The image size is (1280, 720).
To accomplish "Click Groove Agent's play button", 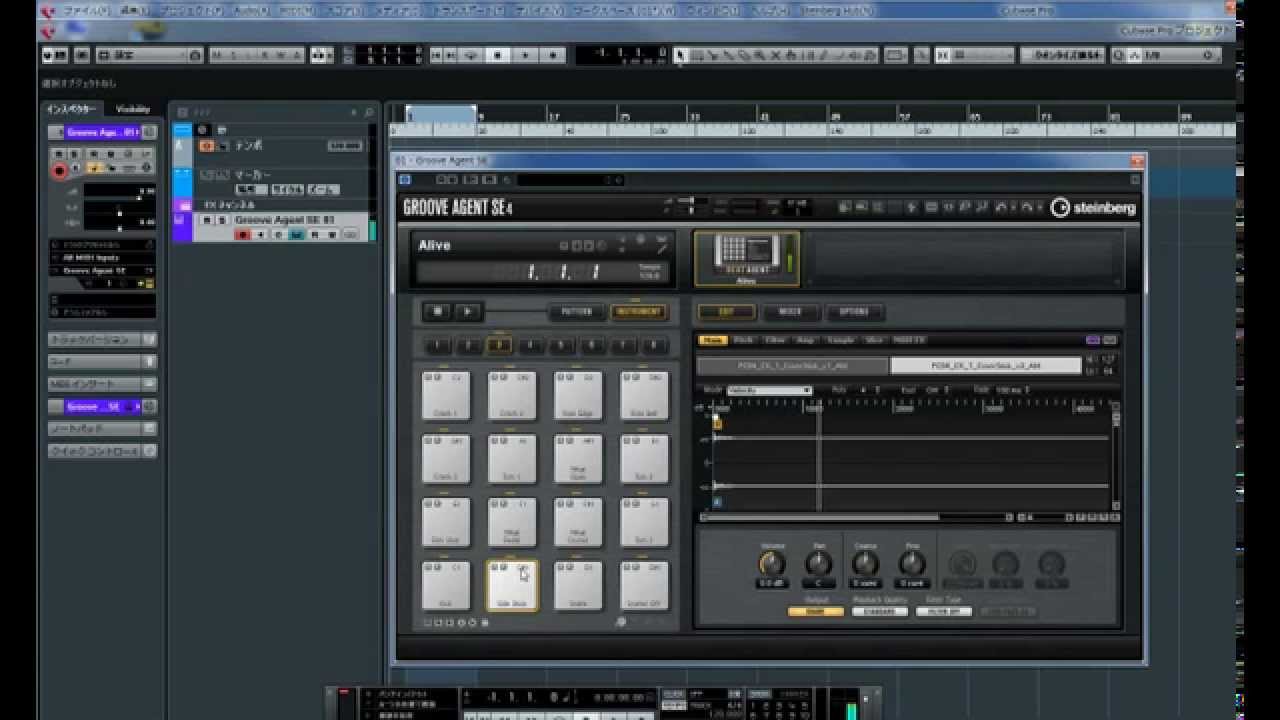I will pos(468,311).
